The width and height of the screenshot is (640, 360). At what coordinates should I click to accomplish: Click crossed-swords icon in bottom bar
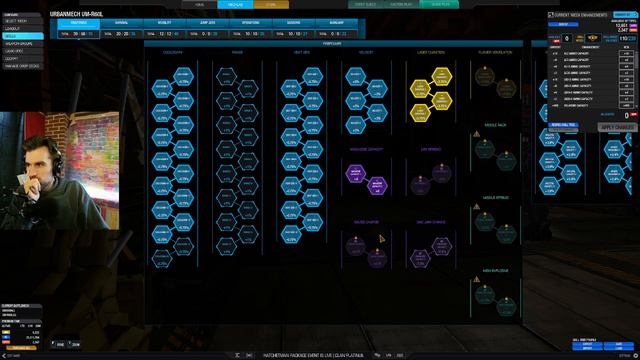237,356
